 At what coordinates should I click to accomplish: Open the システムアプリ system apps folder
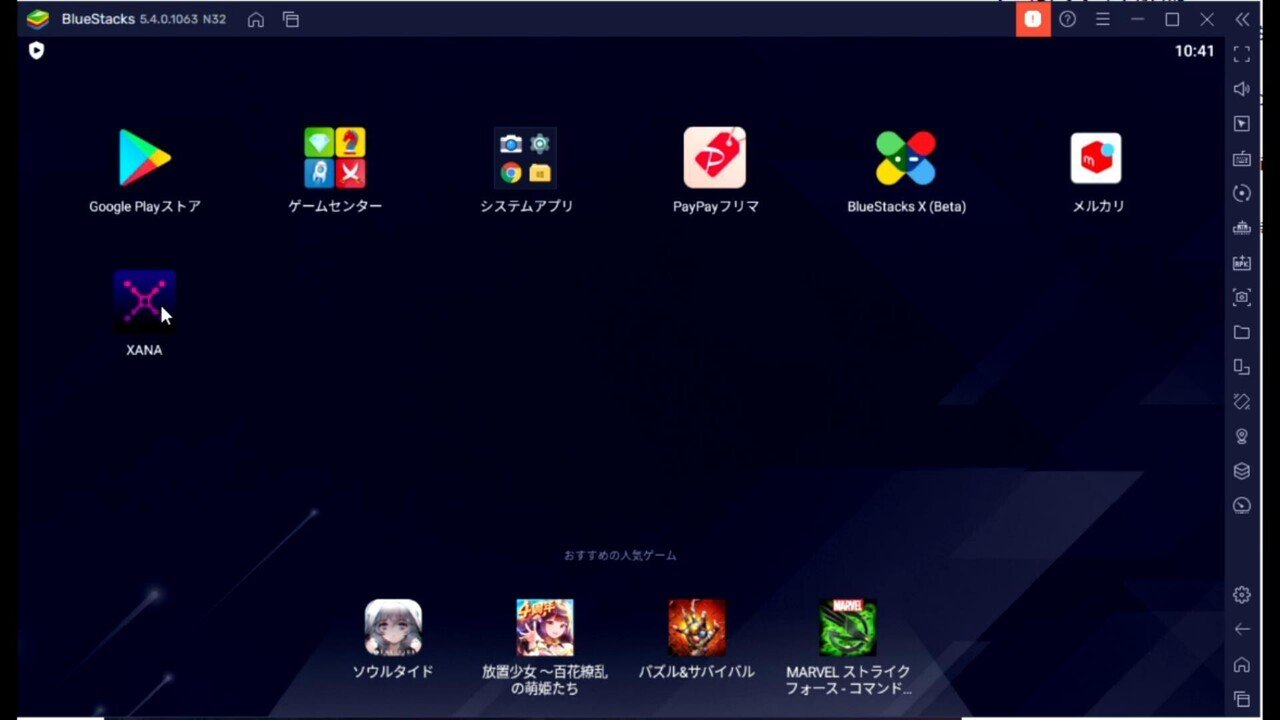click(525, 158)
